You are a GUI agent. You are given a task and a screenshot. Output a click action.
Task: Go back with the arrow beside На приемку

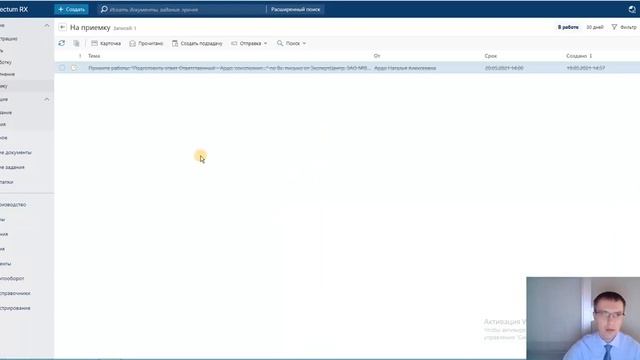(62, 27)
